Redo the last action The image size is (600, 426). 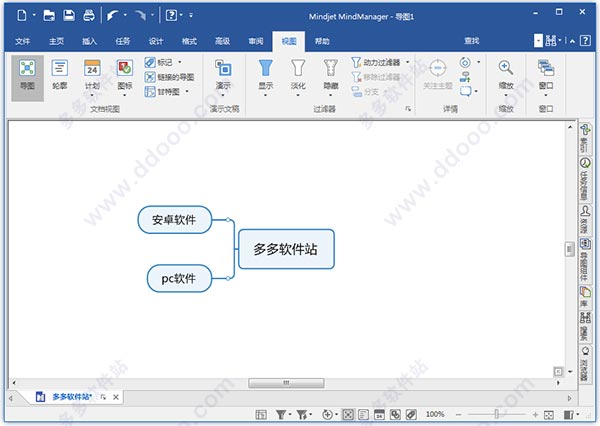tap(140, 15)
